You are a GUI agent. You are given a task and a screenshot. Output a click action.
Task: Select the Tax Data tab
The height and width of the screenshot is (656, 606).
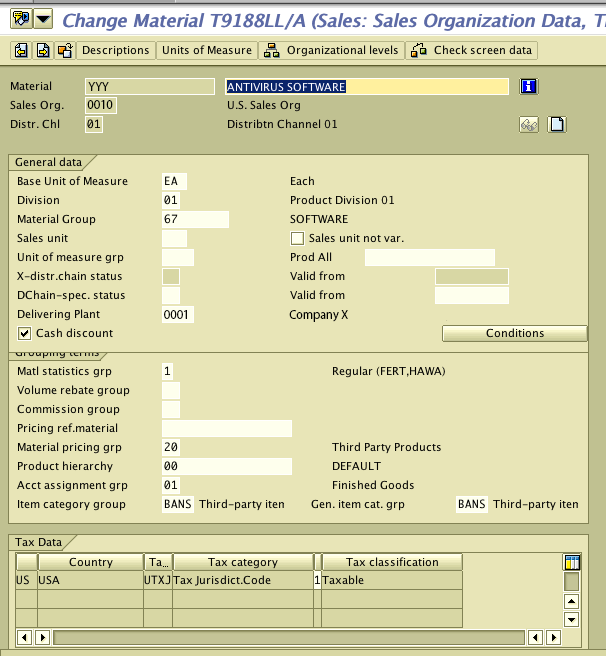(x=39, y=542)
